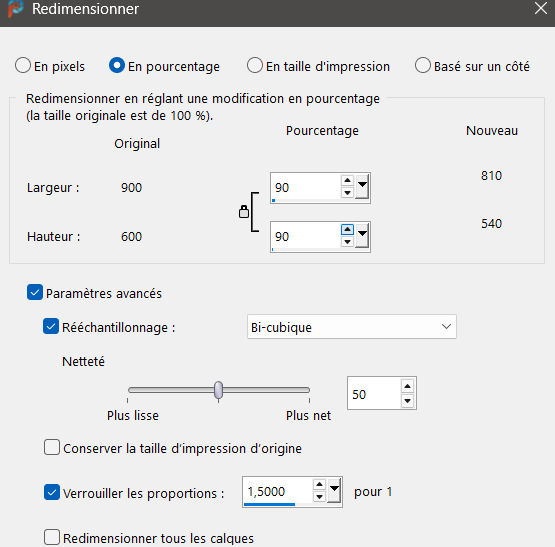Select En taille d'impression radio option
The width and height of the screenshot is (555, 547).
255,66
